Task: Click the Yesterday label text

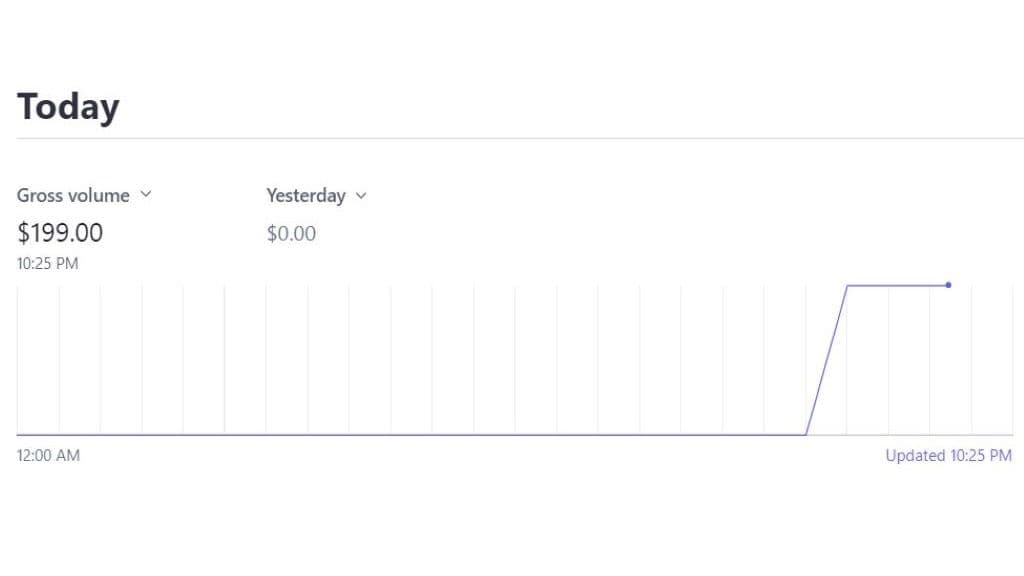Action: 306,196
